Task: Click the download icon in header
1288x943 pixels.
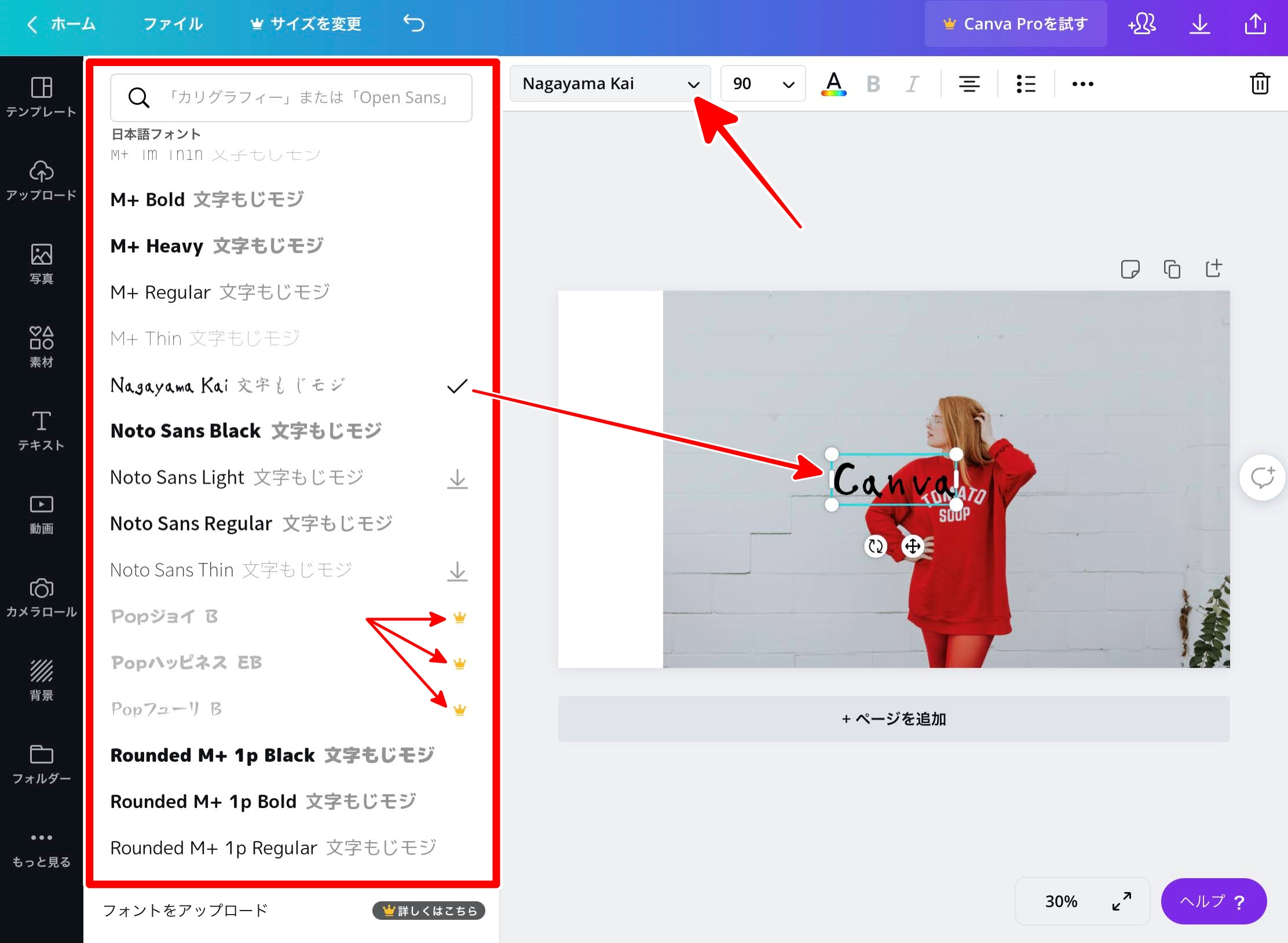Action: point(1199,24)
